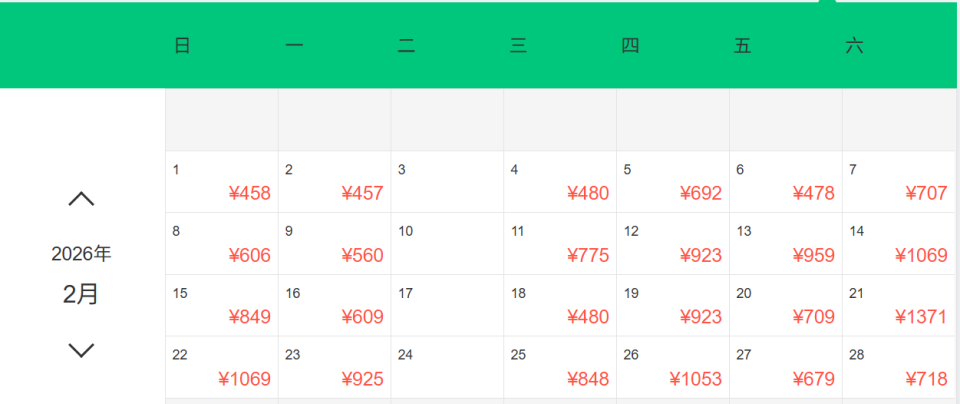Select February 1 priced ¥458
Screen dimensions: 960x404
tap(221, 182)
